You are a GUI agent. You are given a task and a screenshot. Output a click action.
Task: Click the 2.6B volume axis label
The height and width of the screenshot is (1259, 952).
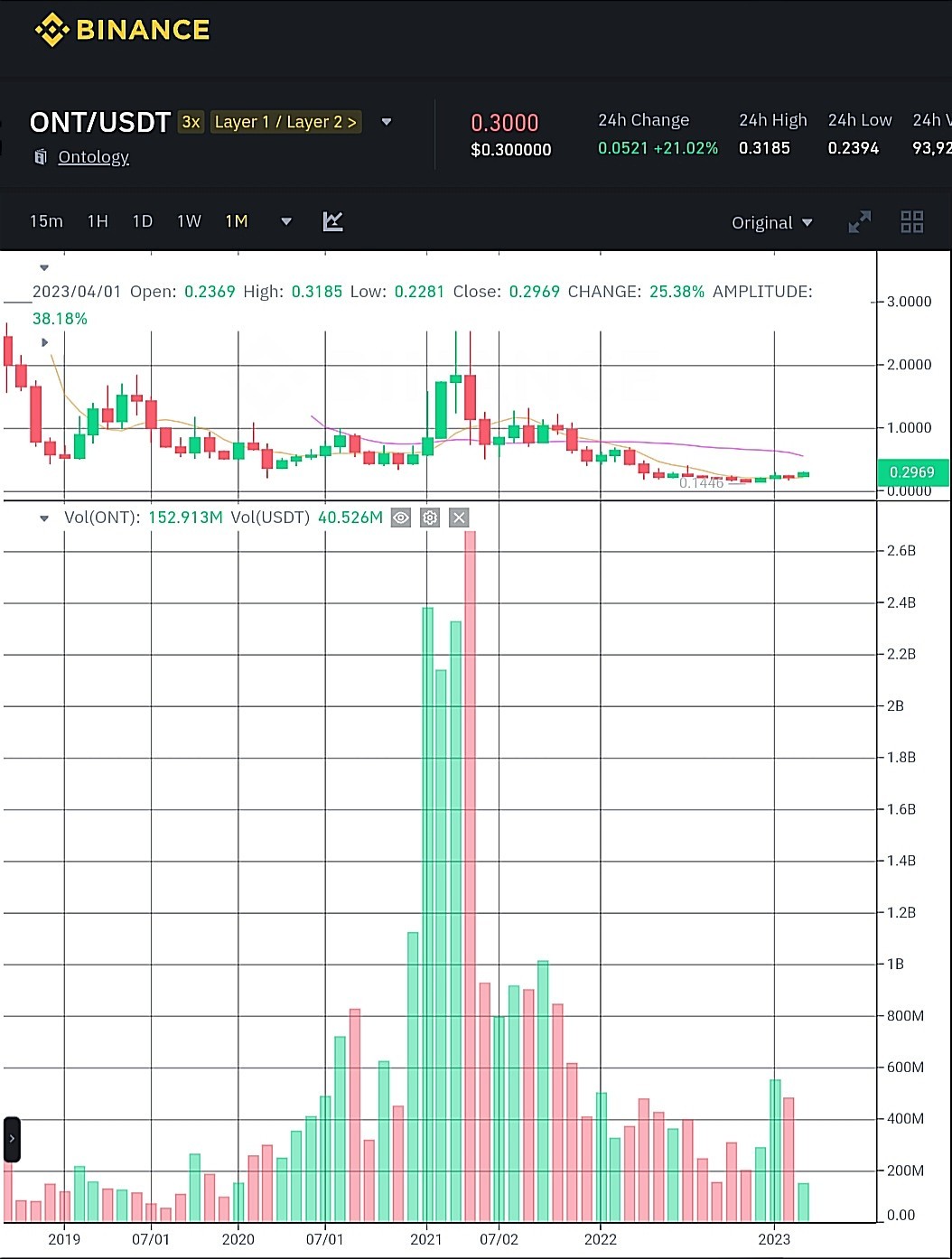coord(901,551)
